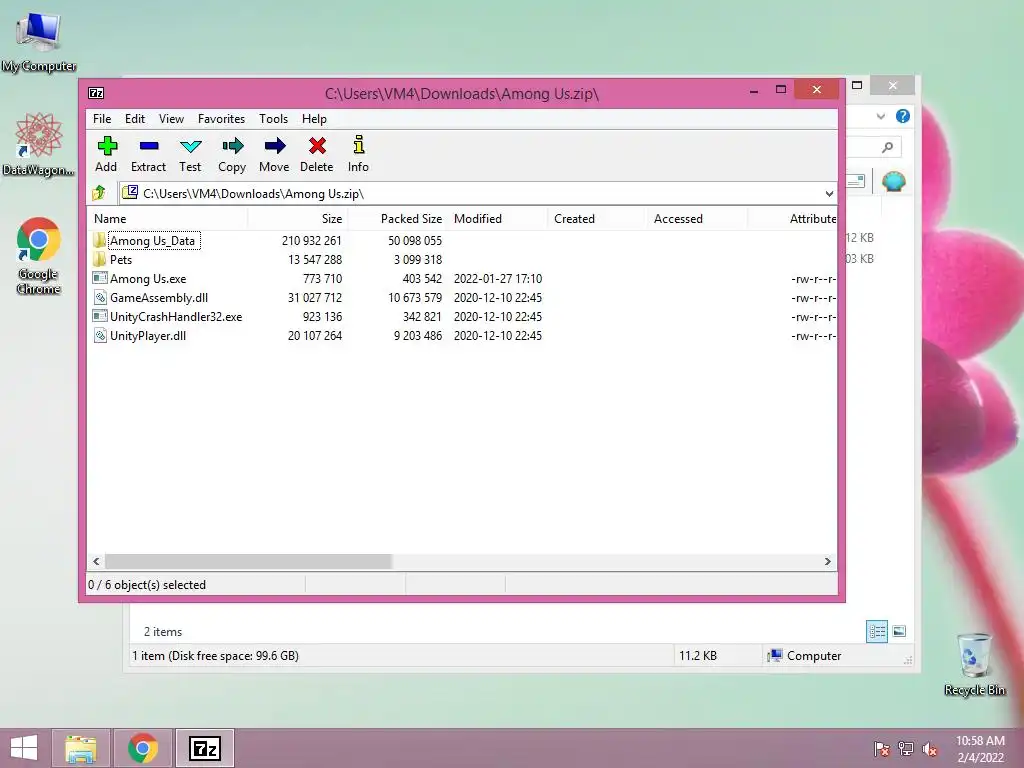Click the Explorer search magnifier icon

click(887, 147)
